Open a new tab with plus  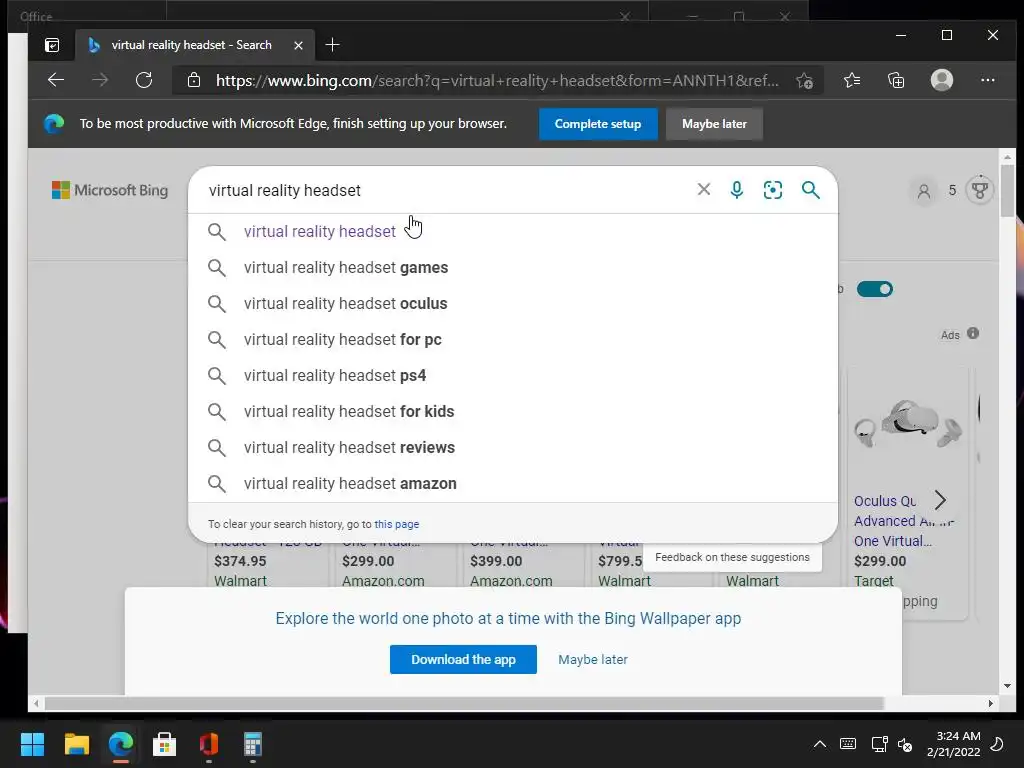coord(332,44)
